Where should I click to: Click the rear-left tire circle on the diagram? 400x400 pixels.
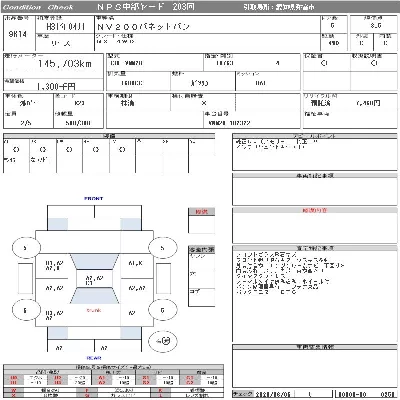click(x=26, y=310)
